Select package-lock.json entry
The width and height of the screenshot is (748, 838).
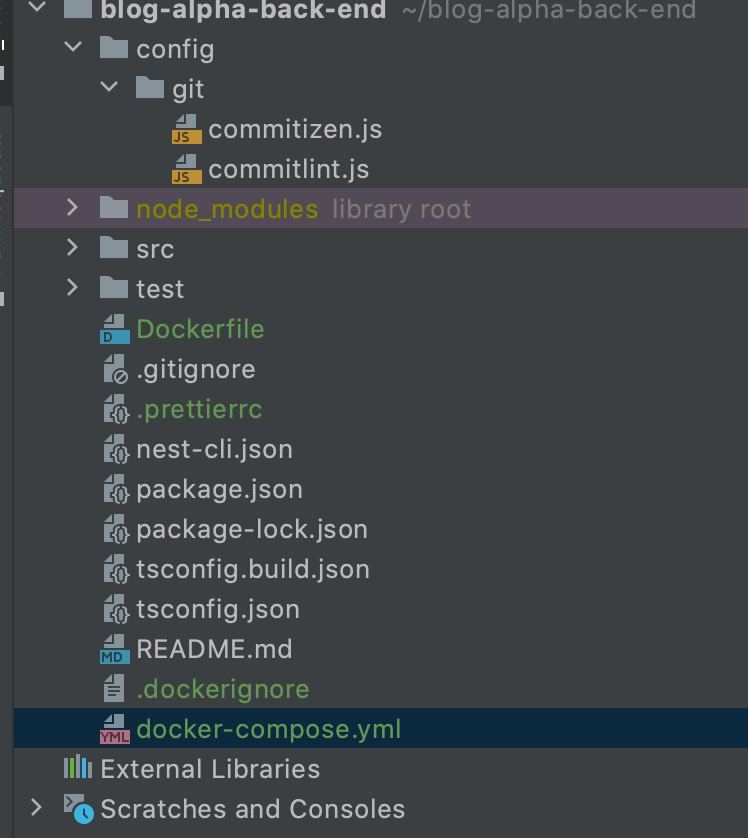pyautogui.click(x=252, y=530)
